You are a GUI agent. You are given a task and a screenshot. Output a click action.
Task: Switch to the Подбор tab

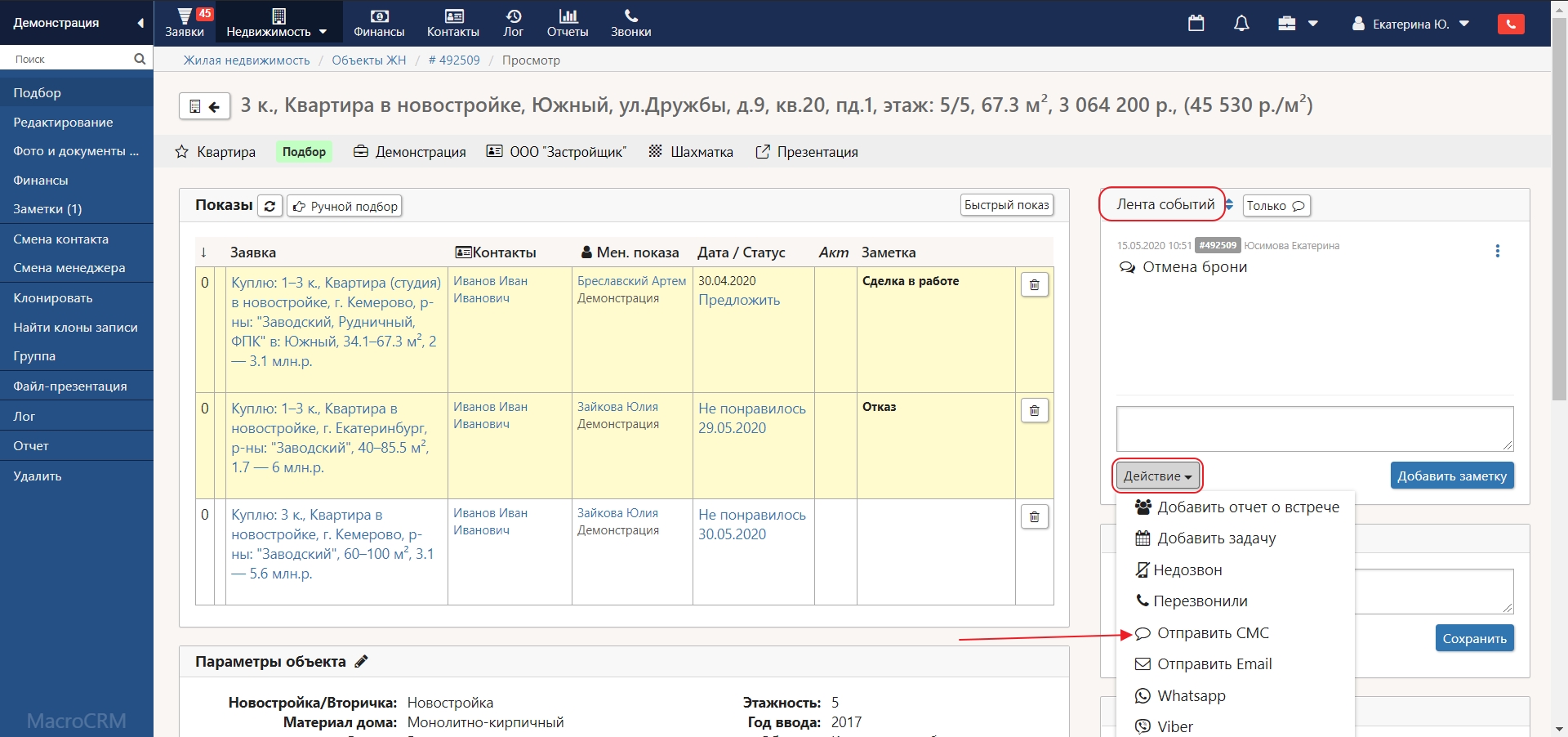click(304, 152)
